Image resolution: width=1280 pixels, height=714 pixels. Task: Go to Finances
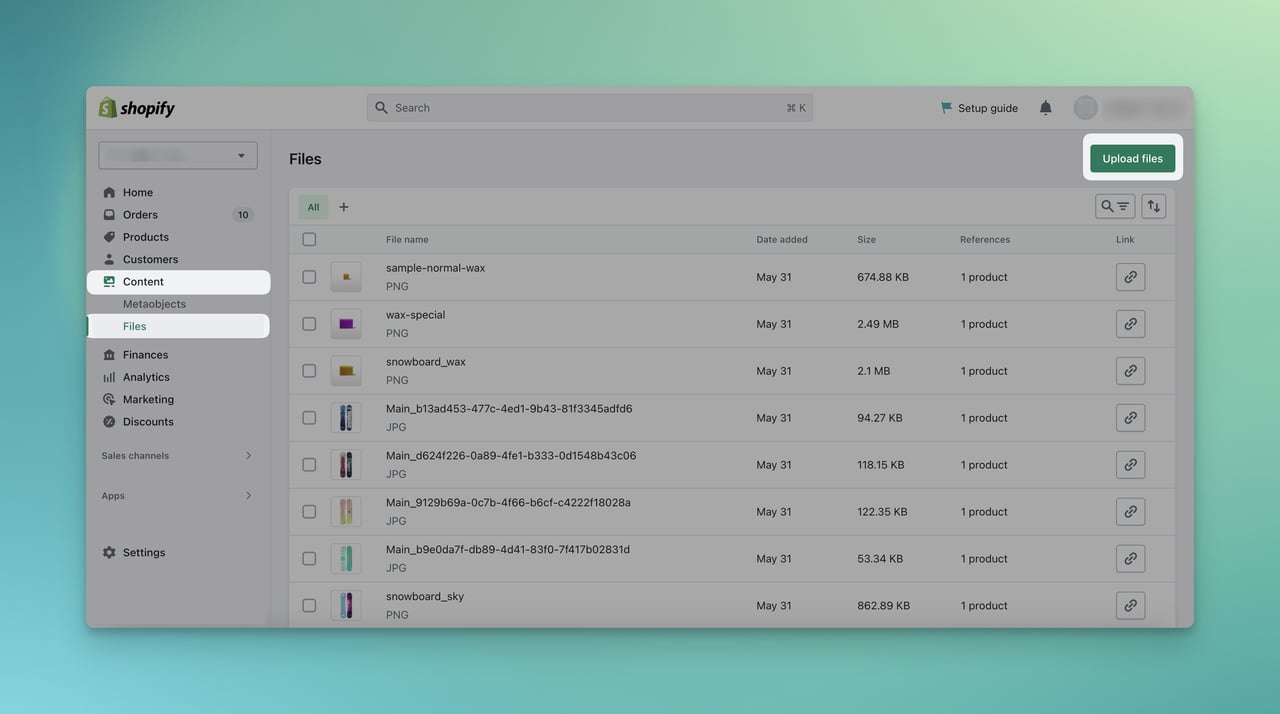tap(145, 355)
